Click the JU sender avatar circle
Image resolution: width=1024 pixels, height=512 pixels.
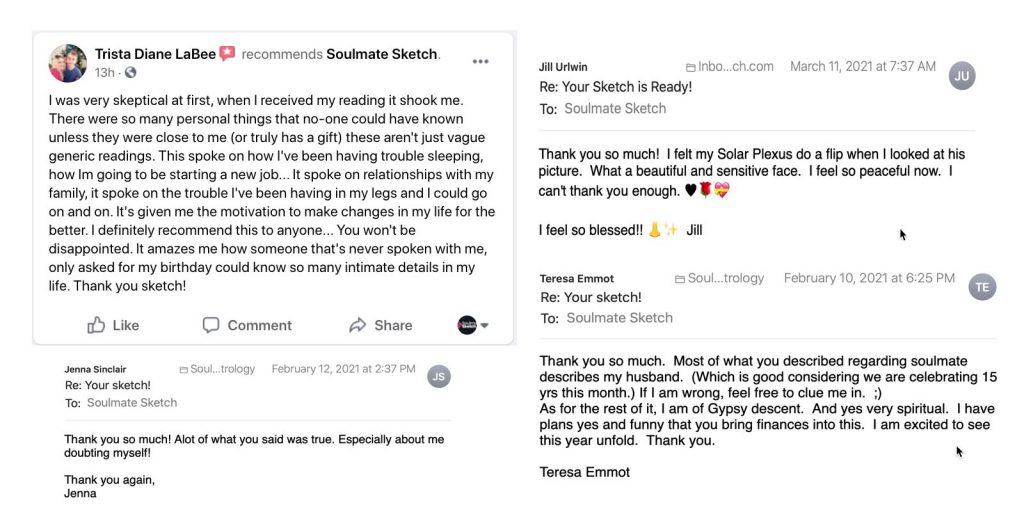click(962, 76)
